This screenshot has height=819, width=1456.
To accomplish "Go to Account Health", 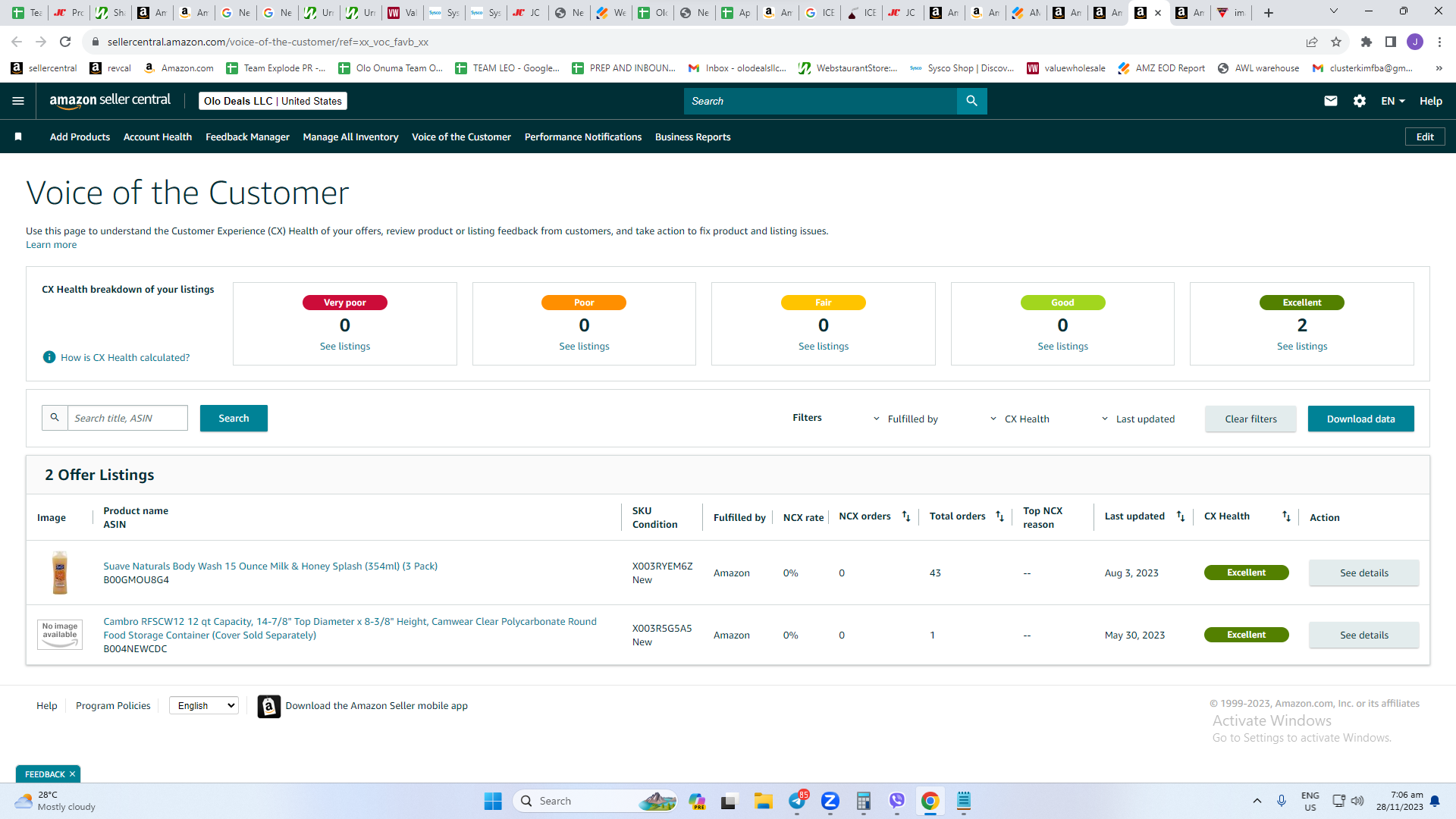I will [x=158, y=136].
